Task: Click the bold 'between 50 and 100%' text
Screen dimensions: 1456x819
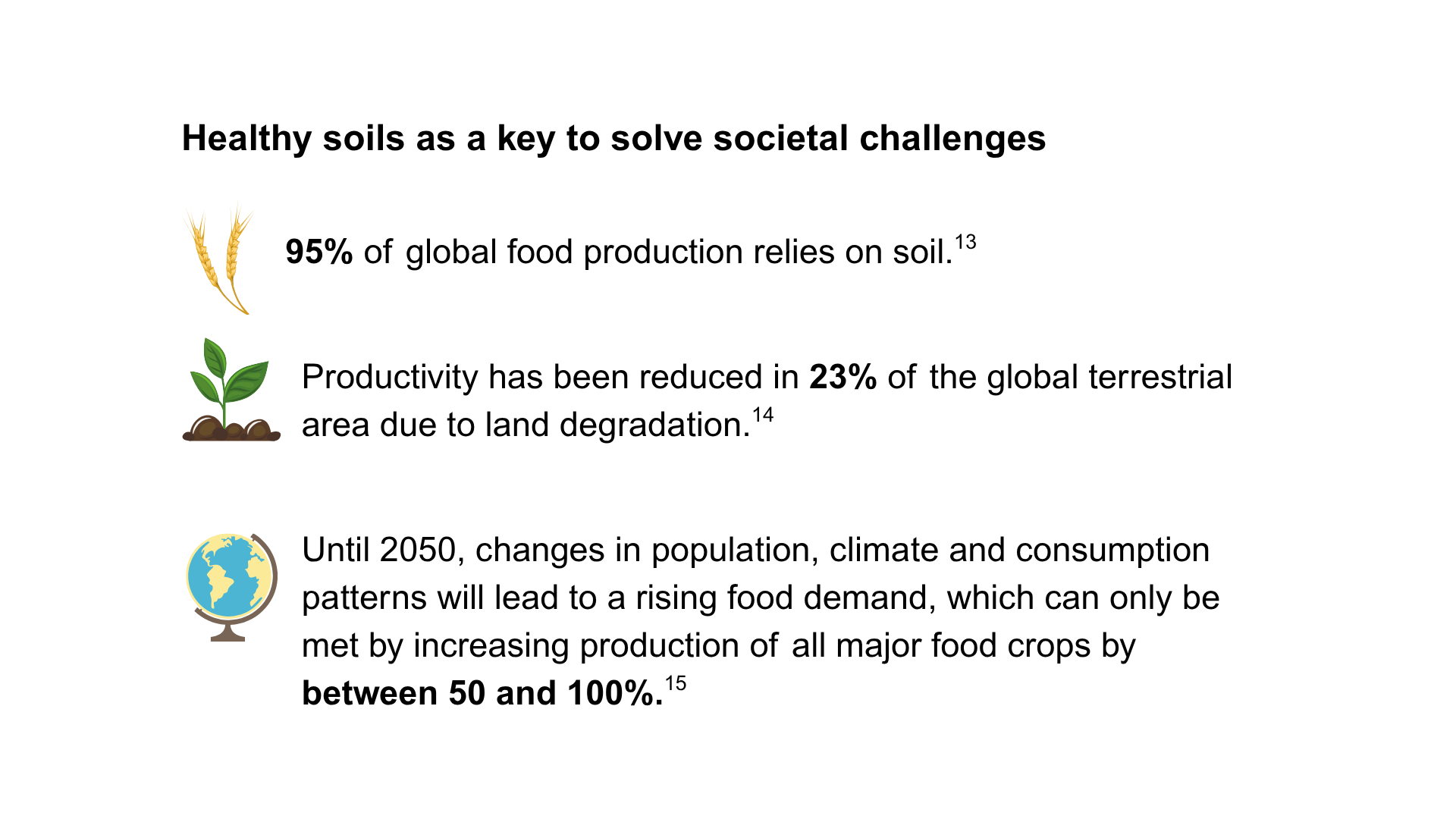Action: (482, 693)
